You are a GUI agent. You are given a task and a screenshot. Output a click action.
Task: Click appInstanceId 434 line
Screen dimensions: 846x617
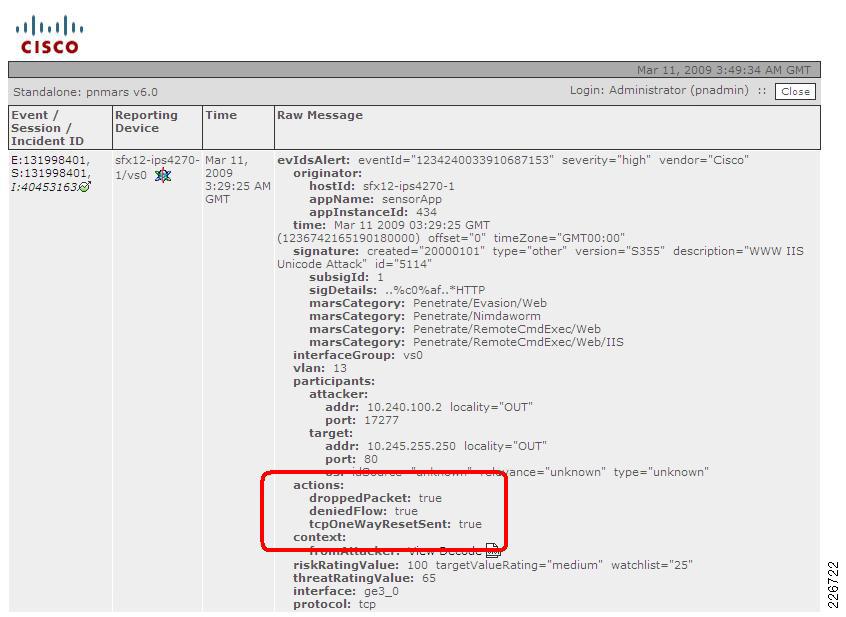373,212
